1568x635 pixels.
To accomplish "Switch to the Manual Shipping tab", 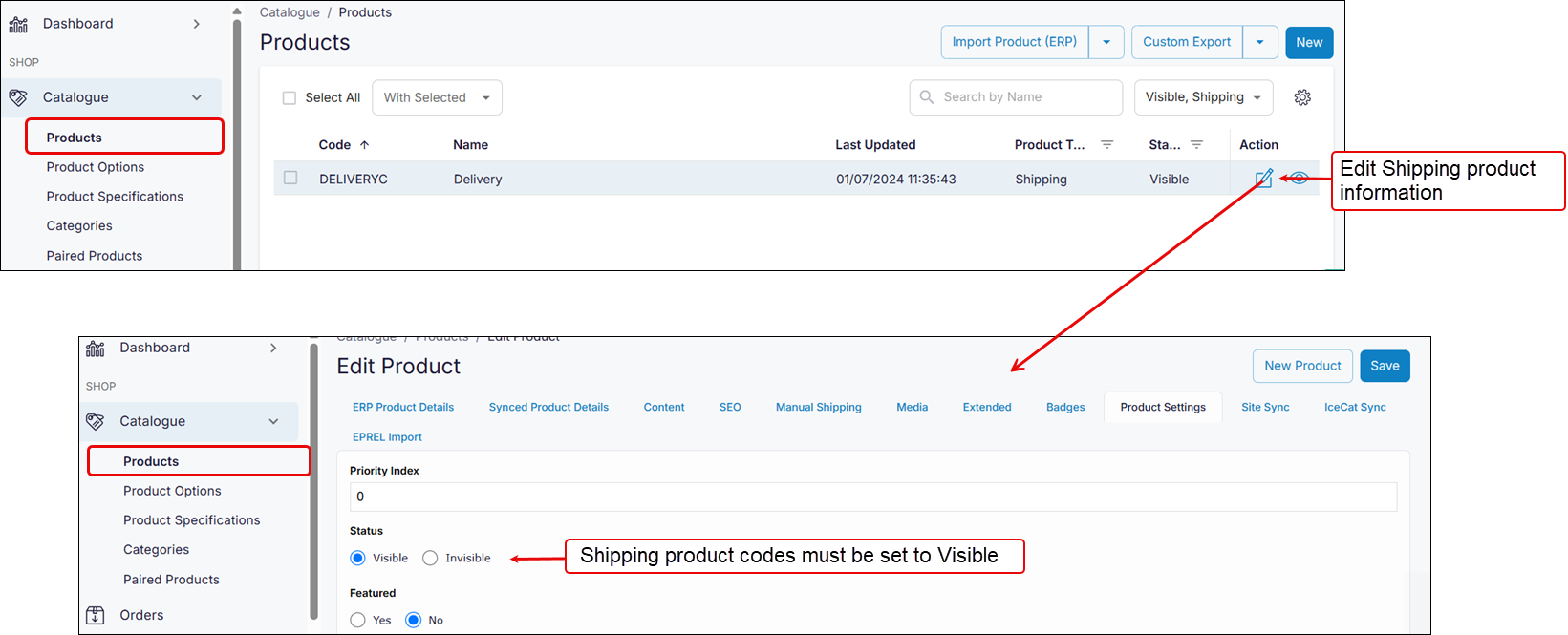I will 818,407.
